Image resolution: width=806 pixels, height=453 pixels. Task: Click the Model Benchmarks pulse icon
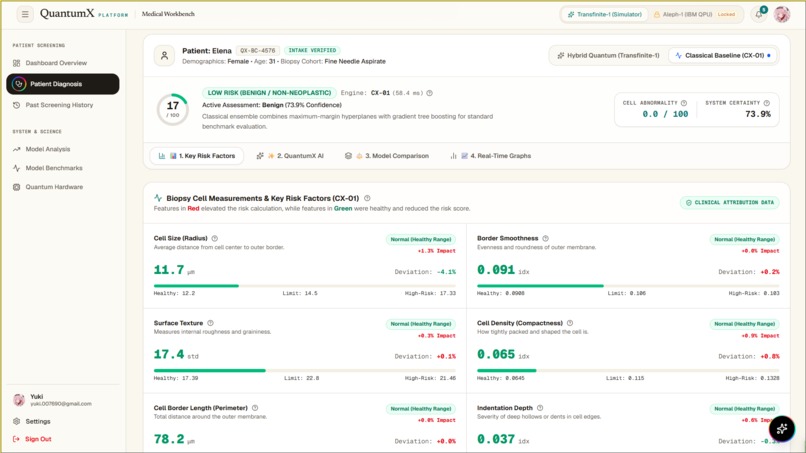(16, 168)
